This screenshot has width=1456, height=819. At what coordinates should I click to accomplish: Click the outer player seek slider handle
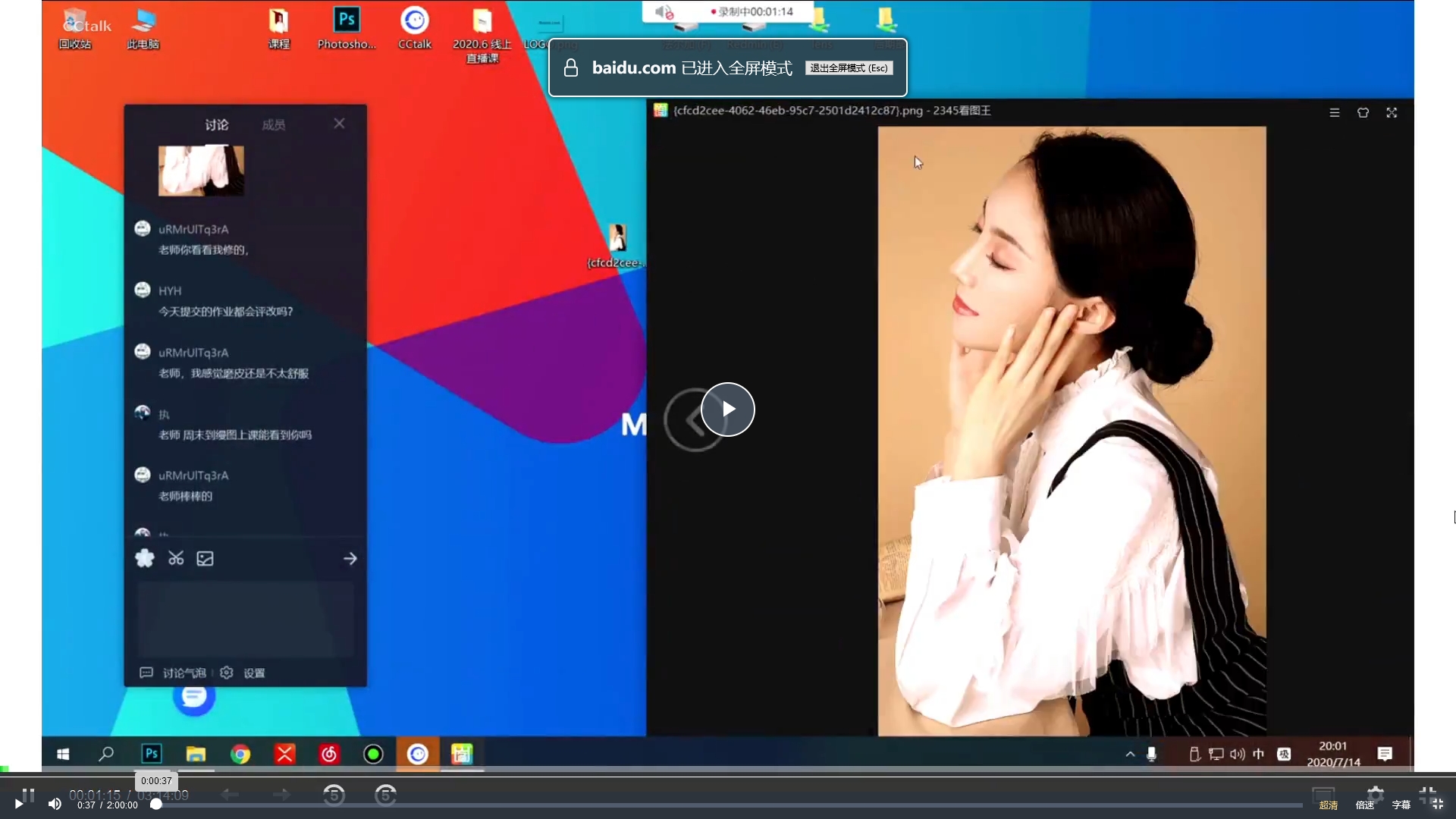pos(156,805)
